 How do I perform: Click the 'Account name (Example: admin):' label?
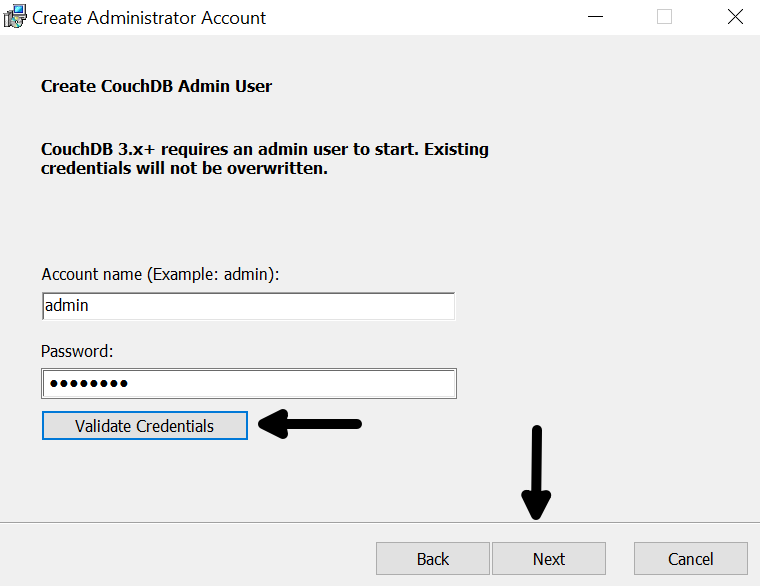click(x=160, y=274)
